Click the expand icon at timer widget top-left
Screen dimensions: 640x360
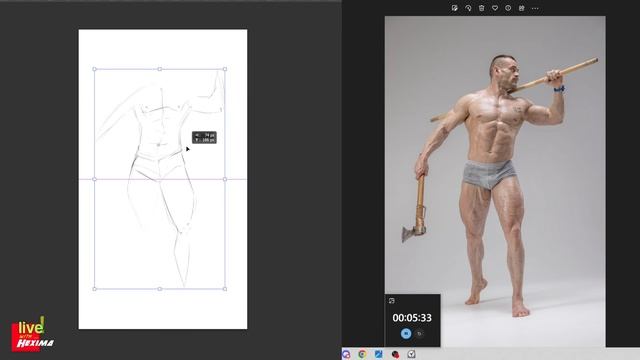point(392,301)
